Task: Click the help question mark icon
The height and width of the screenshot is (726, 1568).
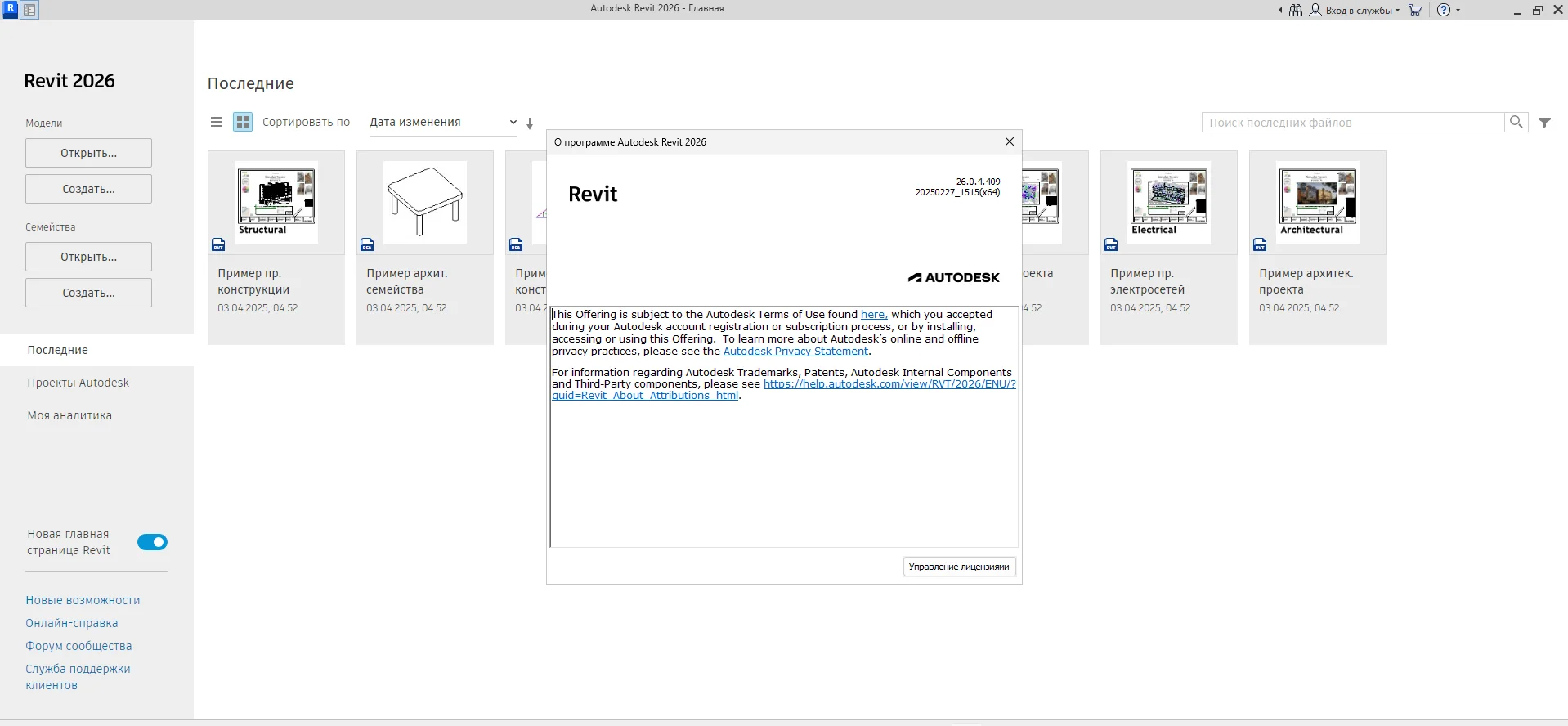Action: (x=1444, y=10)
